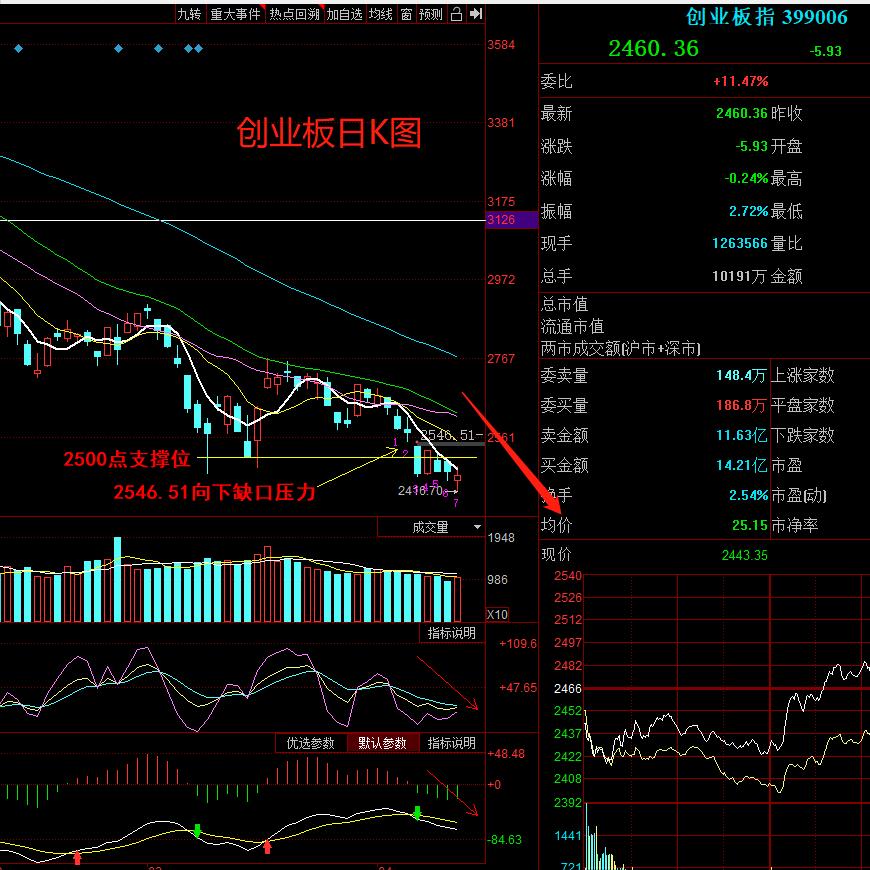Expand the dropdown arrow beside 成交量

pos(477,527)
